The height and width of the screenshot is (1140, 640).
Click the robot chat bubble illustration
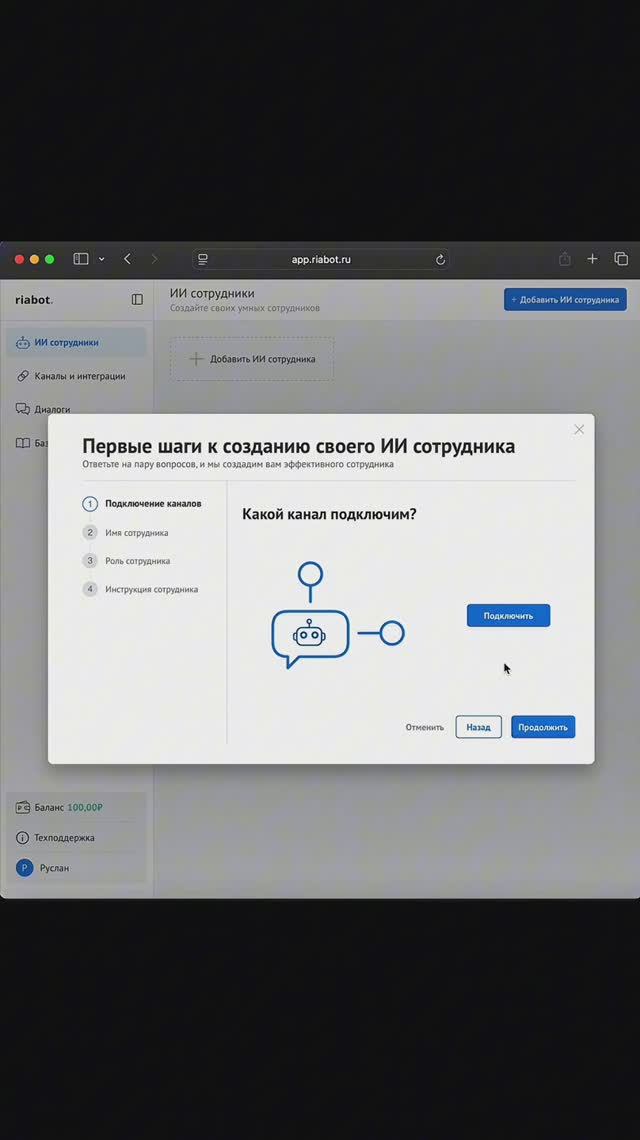click(x=311, y=638)
